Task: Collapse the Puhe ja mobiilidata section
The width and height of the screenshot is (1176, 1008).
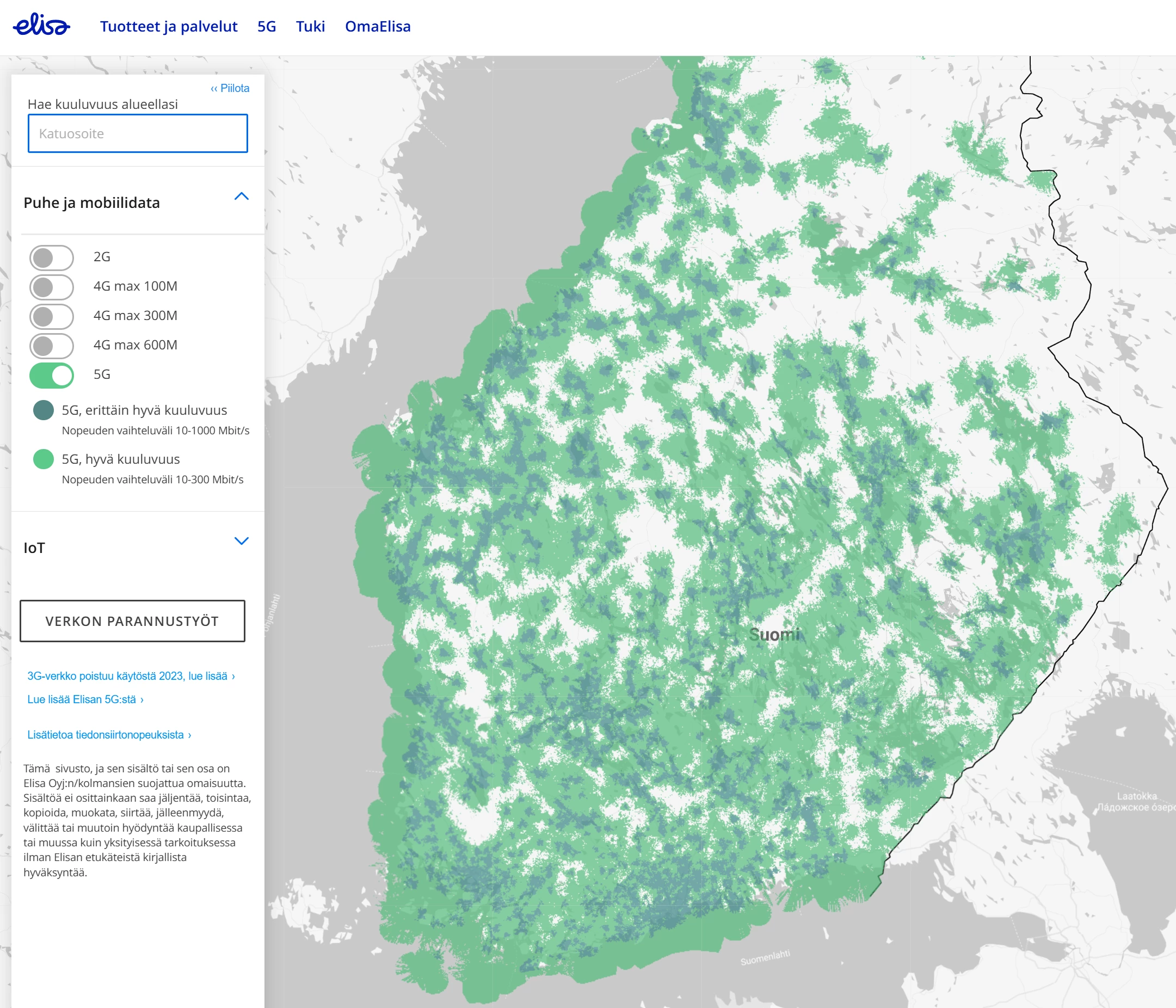Action: tap(241, 196)
